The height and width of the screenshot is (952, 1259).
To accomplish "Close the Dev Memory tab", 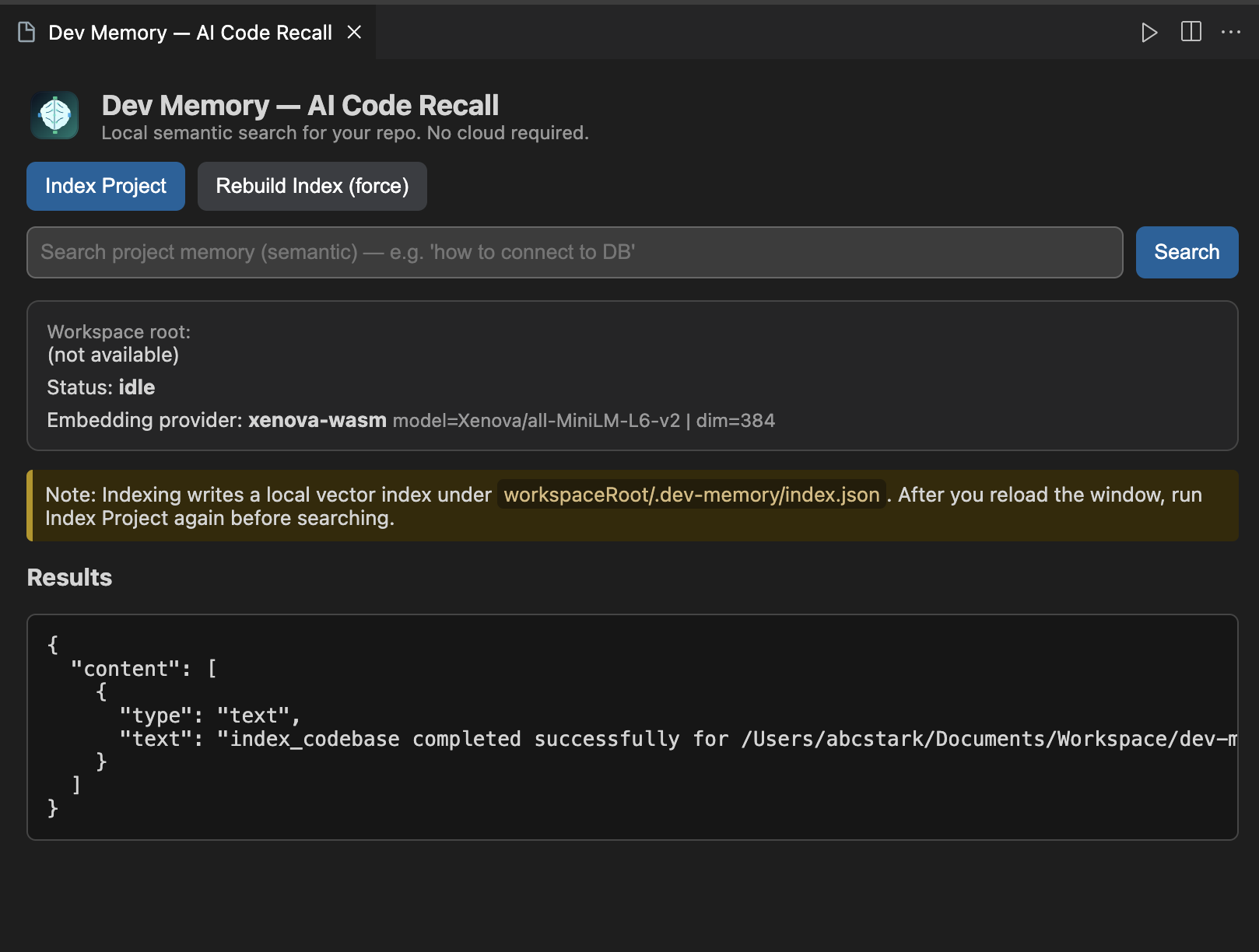I will pos(354,32).
